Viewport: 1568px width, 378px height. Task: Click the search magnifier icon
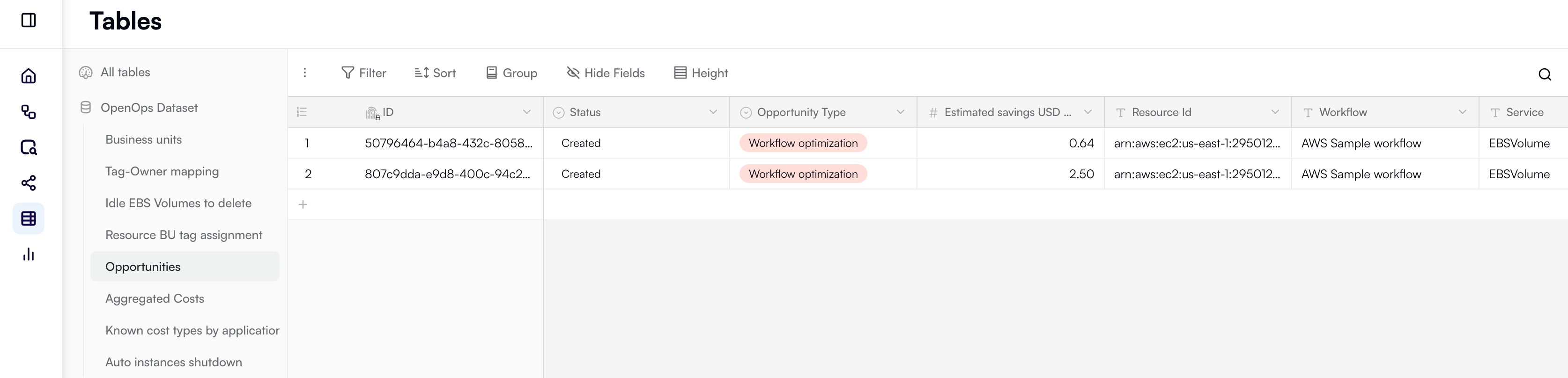click(x=1544, y=74)
